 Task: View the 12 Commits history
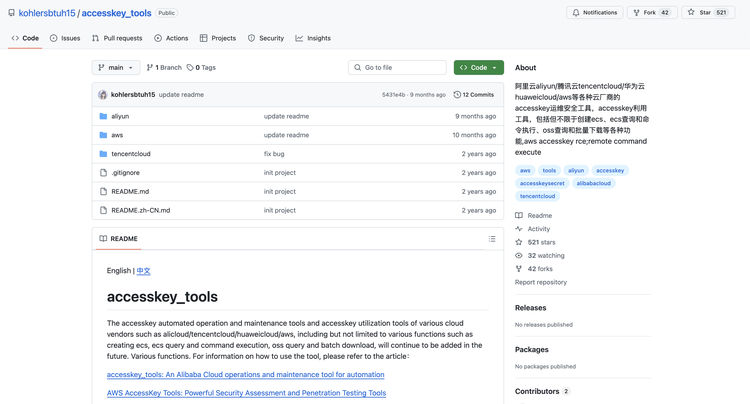(x=474, y=95)
